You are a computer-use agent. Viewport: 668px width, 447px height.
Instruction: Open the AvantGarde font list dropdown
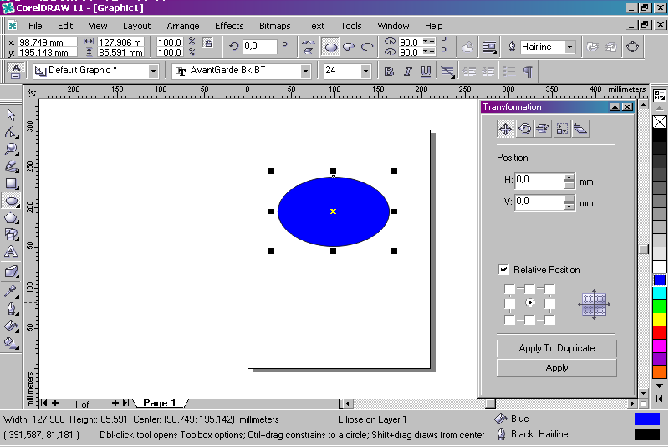pos(305,71)
